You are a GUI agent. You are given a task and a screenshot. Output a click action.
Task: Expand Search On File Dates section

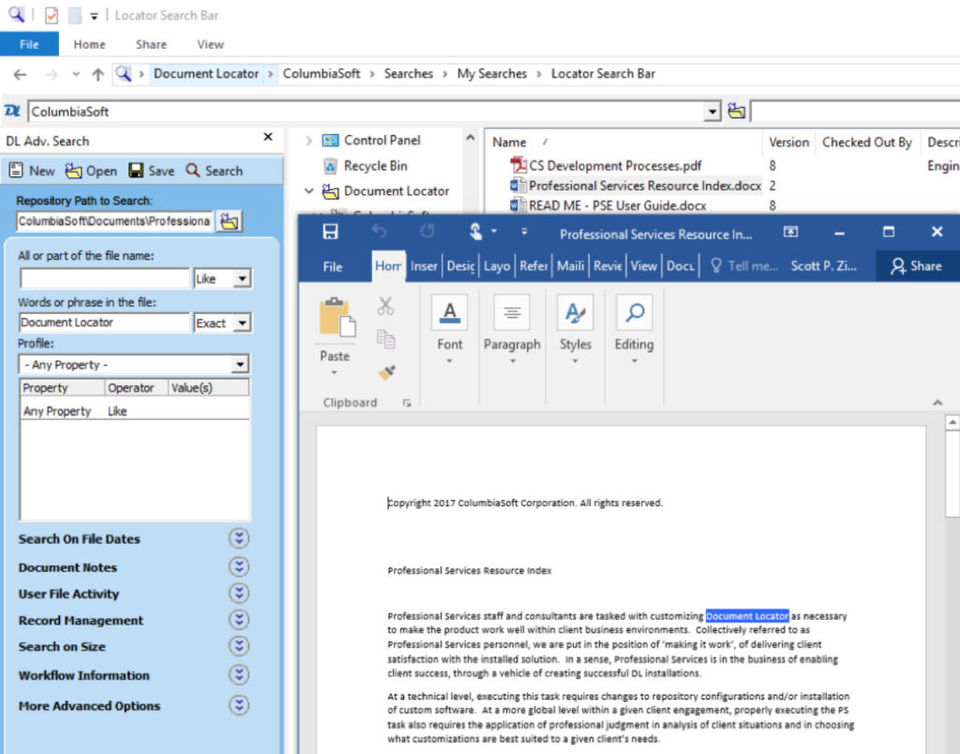coord(239,538)
